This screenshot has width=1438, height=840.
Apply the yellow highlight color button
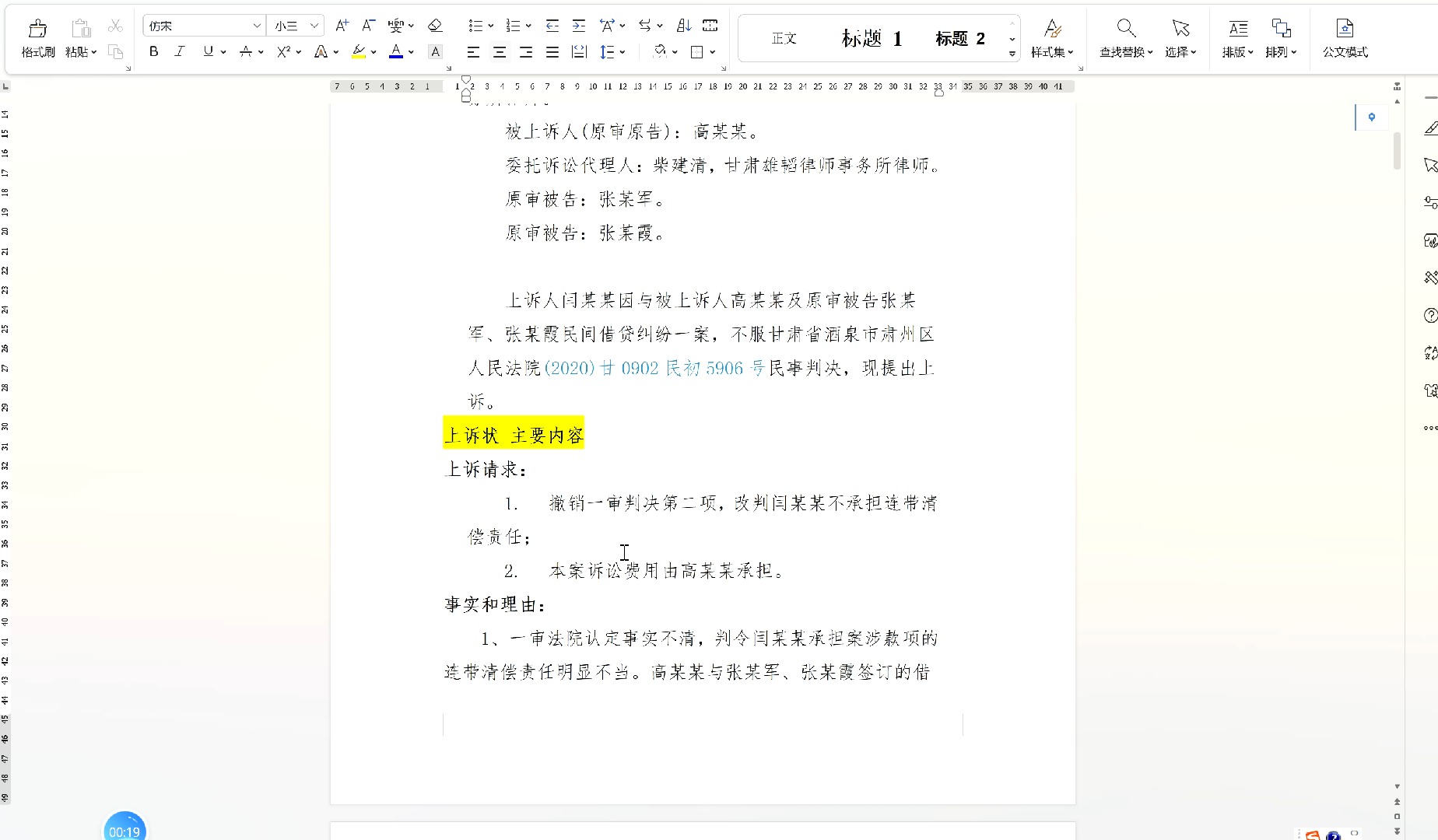tap(359, 52)
